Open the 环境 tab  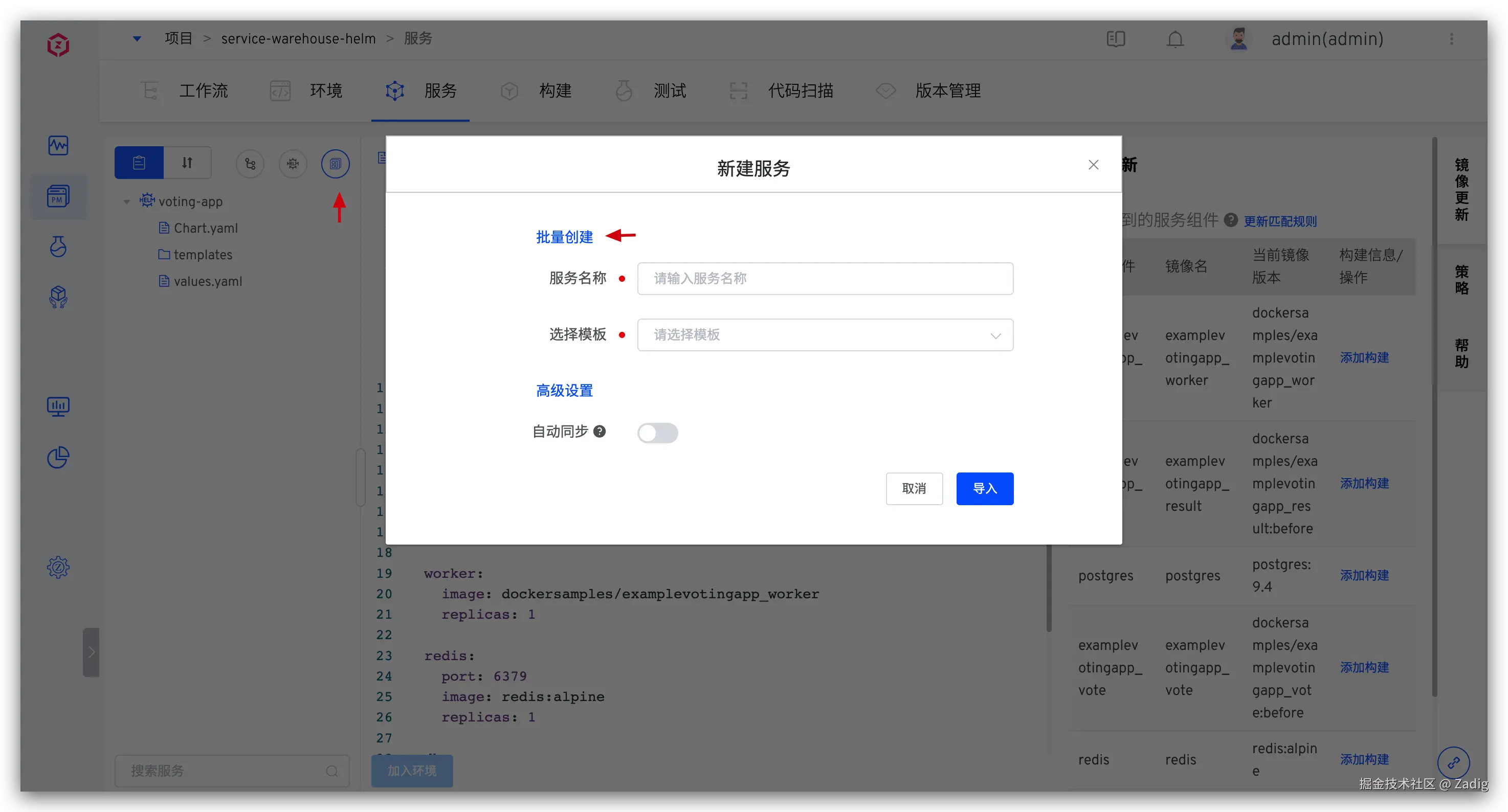click(x=306, y=91)
